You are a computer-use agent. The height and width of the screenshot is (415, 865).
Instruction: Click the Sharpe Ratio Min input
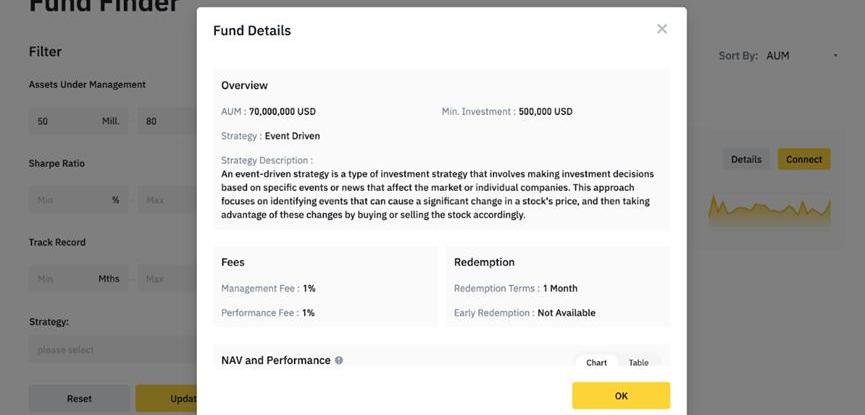pyautogui.click(x=65, y=200)
